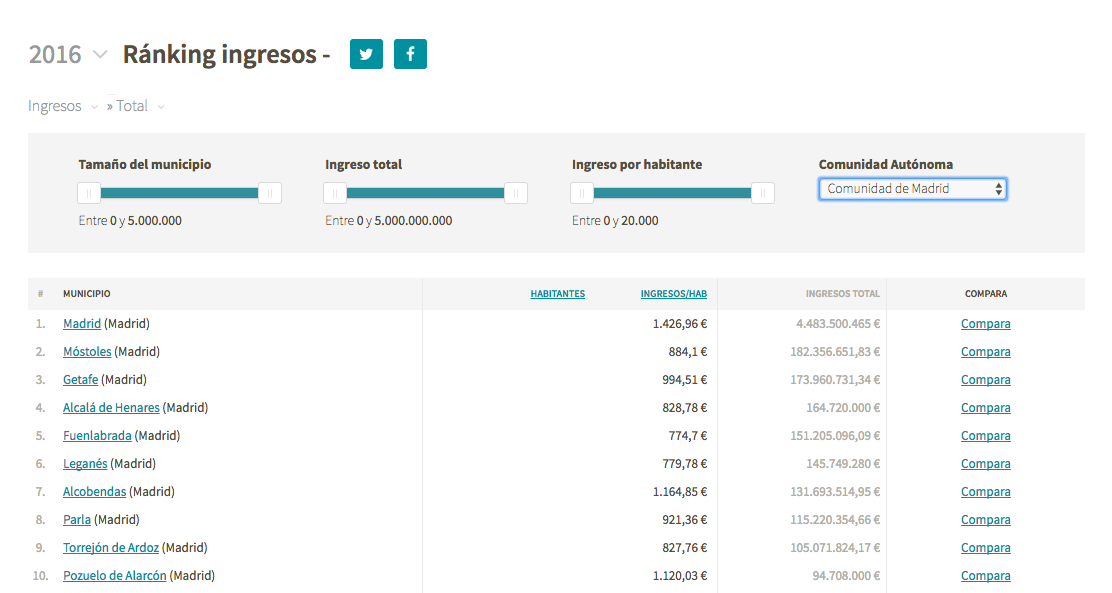This screenshot has width=1112, height=593.
Task: Click right handle of Ingreso por habitante slider
Action: 762,193
